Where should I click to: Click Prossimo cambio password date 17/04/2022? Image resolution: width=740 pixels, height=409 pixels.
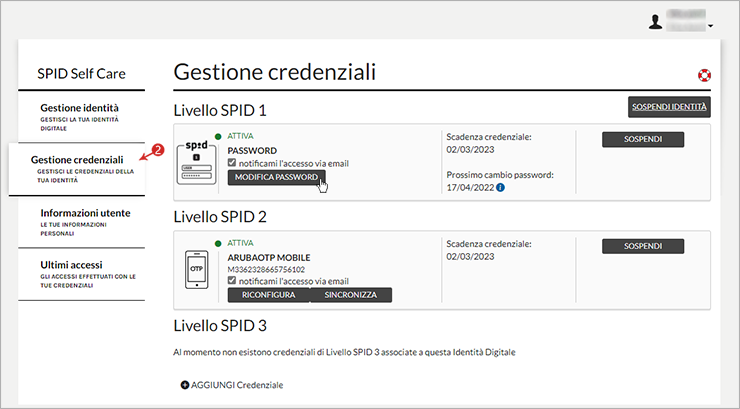[470, 187]
